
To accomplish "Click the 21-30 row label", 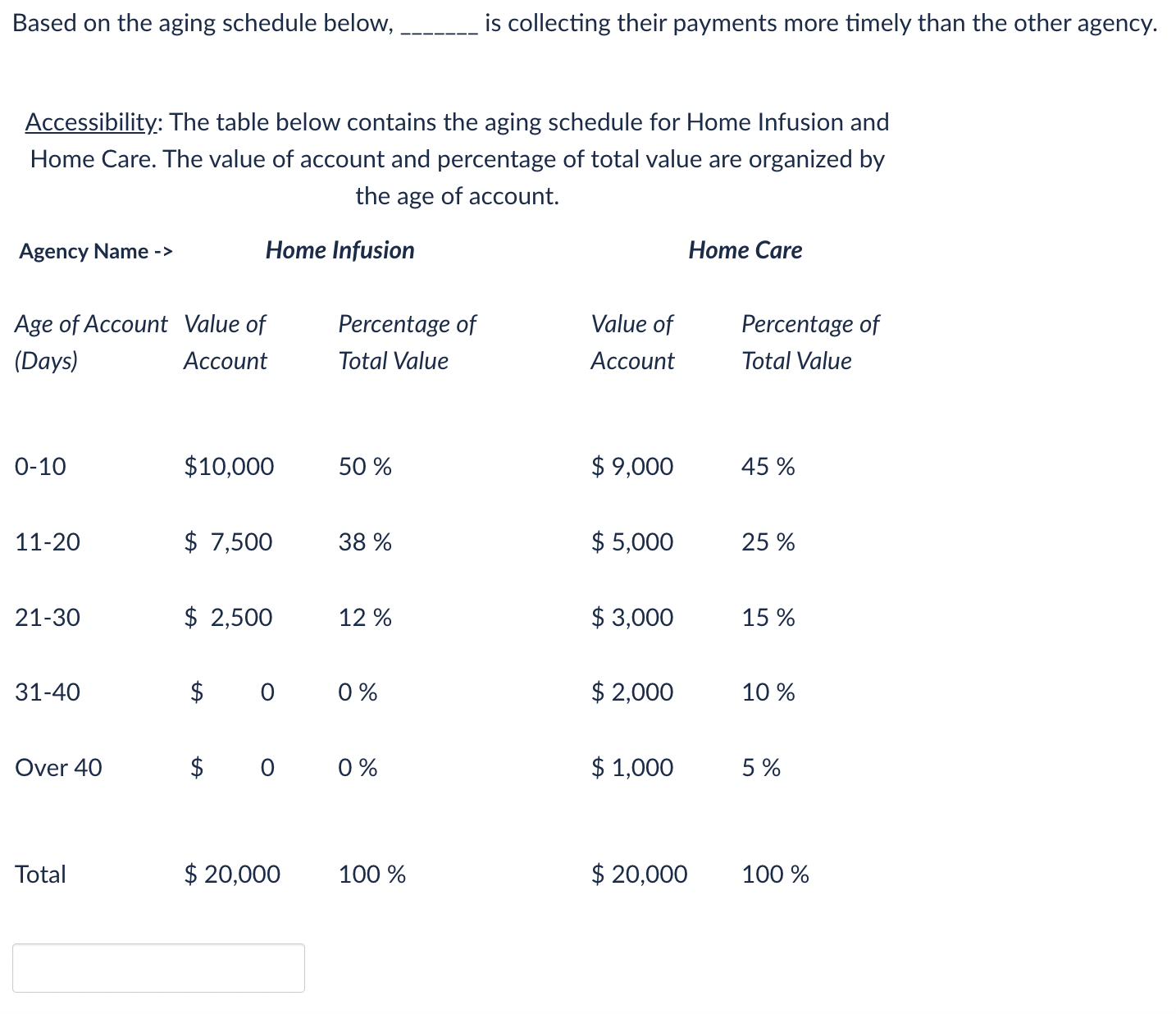I will [47, 617].
